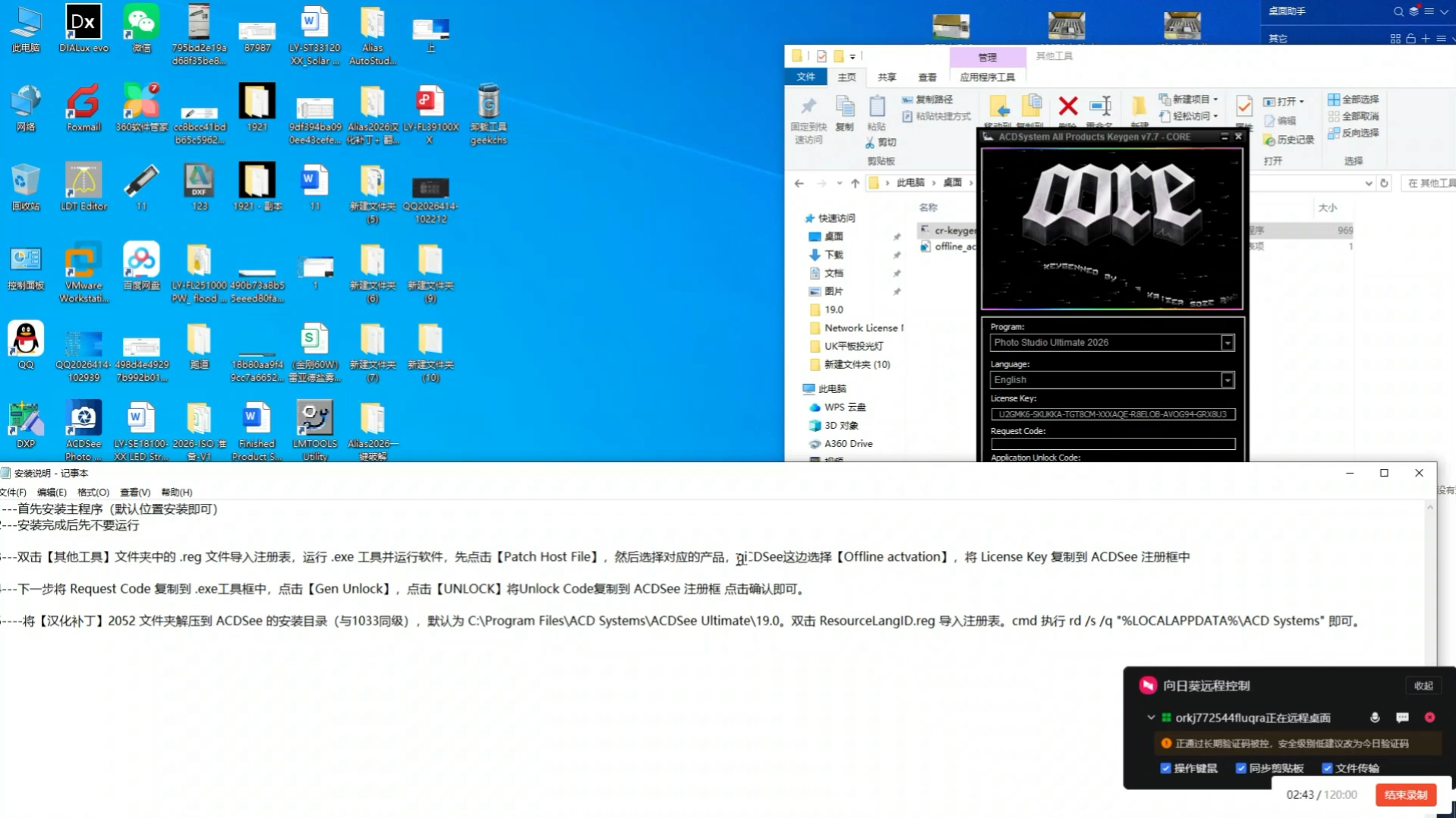The height and width of the screenshot is (818, 1456).
Task: Select the Foxmail desktop icon
Action: pos(84,108)
